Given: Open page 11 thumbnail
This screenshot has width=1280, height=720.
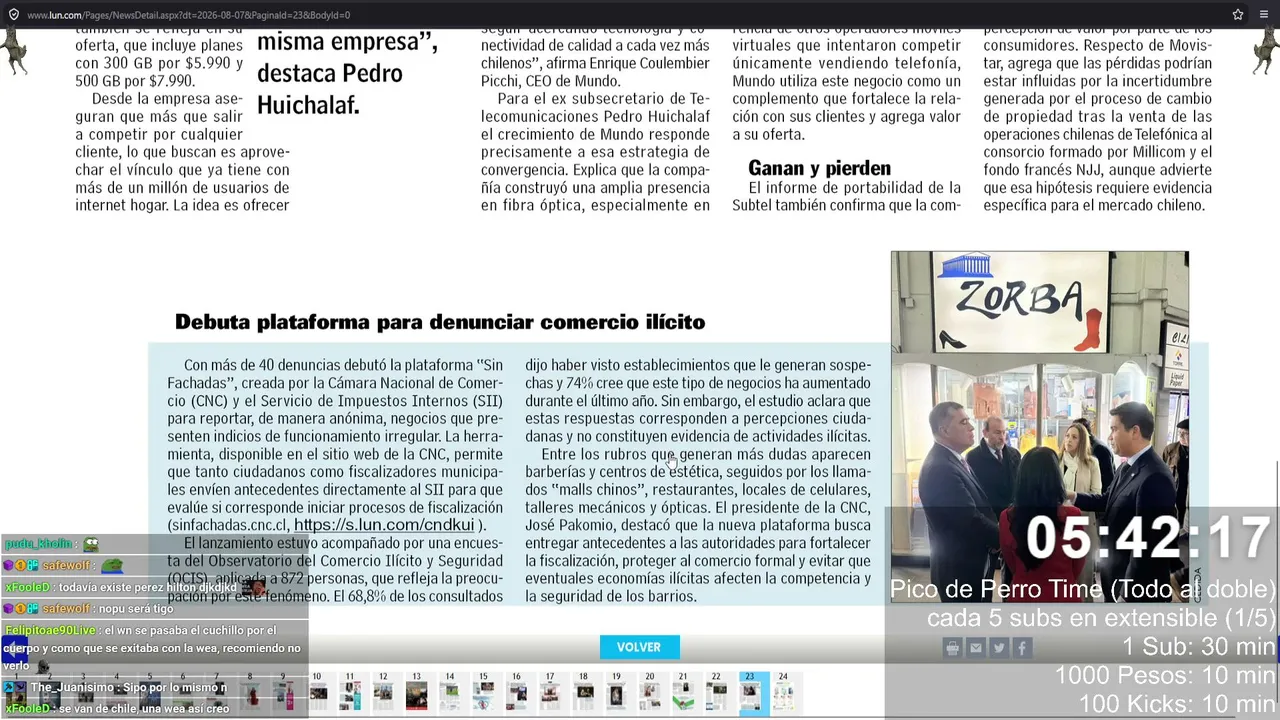Looking at the screenshot, I should tap(350, 692).
